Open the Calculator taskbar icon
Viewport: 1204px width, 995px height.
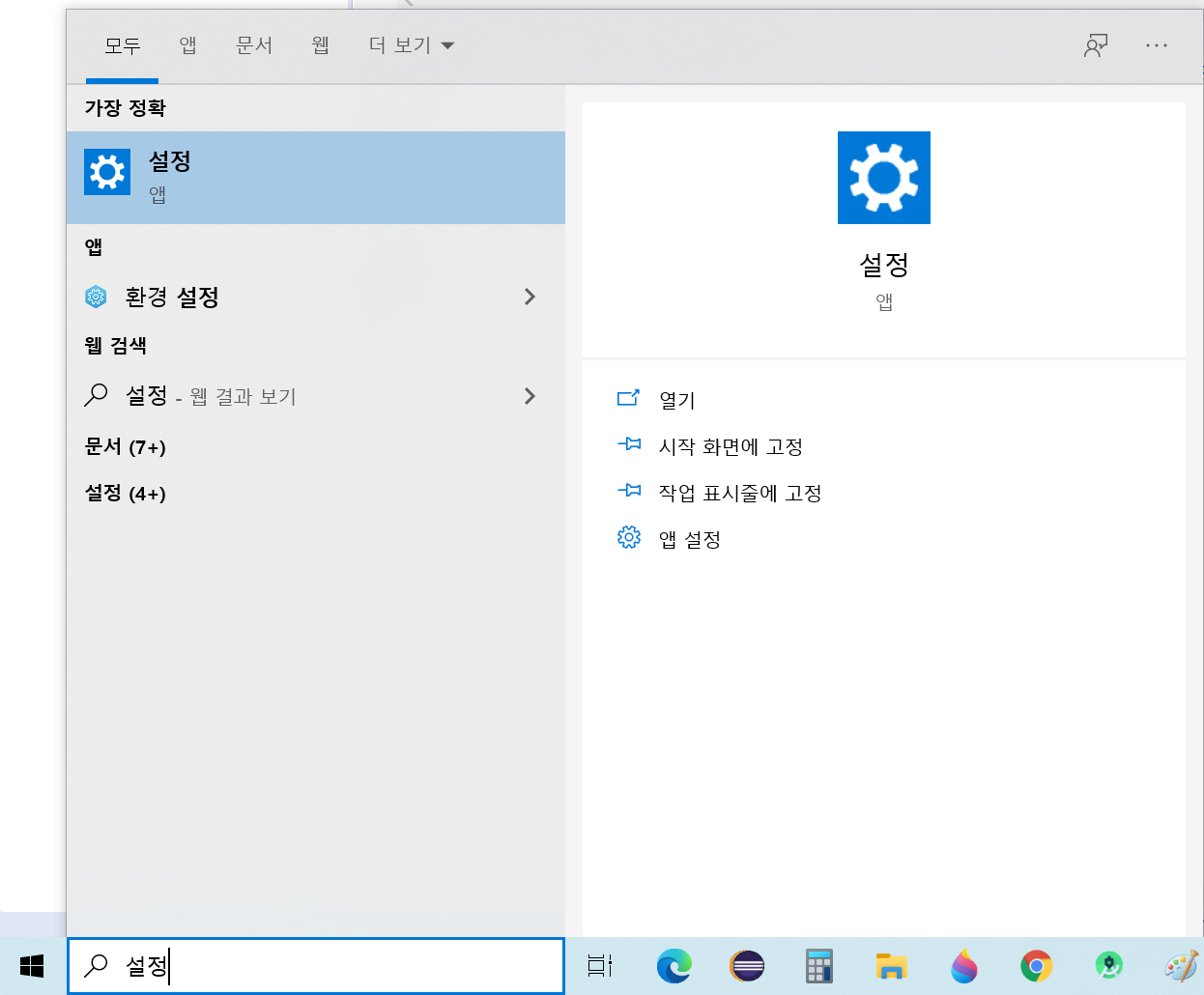819,966
